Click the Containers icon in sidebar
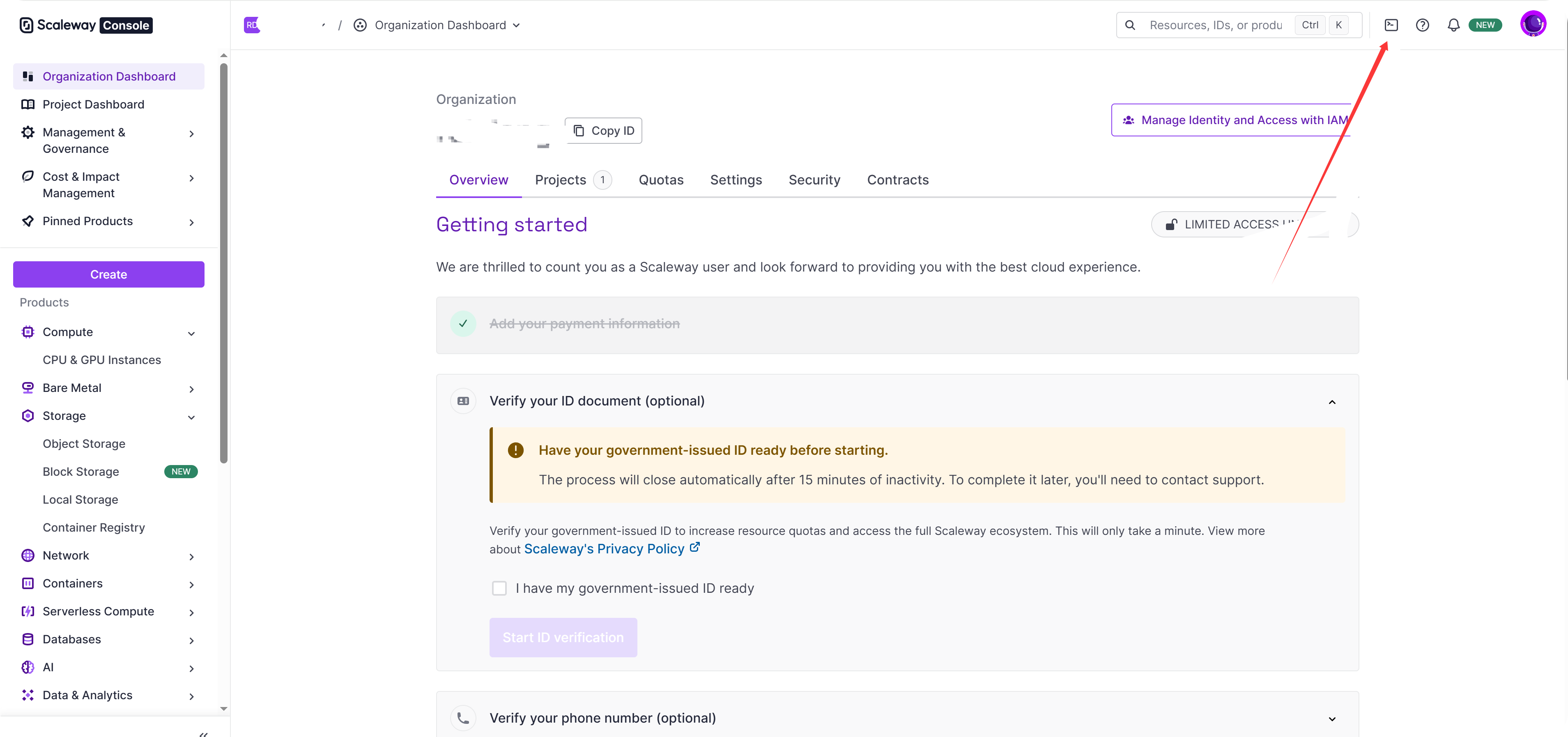This screenshot has width=1568, height=737. pyautogui.click(x=28, y=583)
